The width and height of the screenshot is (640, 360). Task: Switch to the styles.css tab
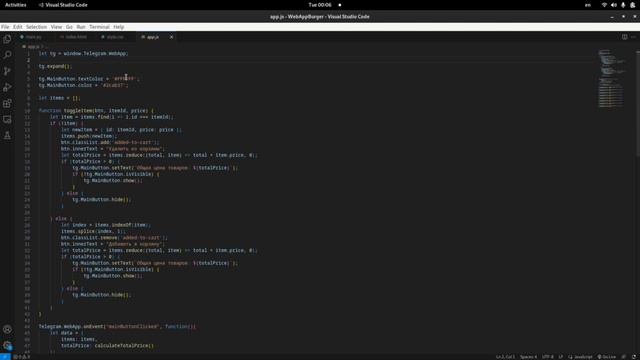115,37
